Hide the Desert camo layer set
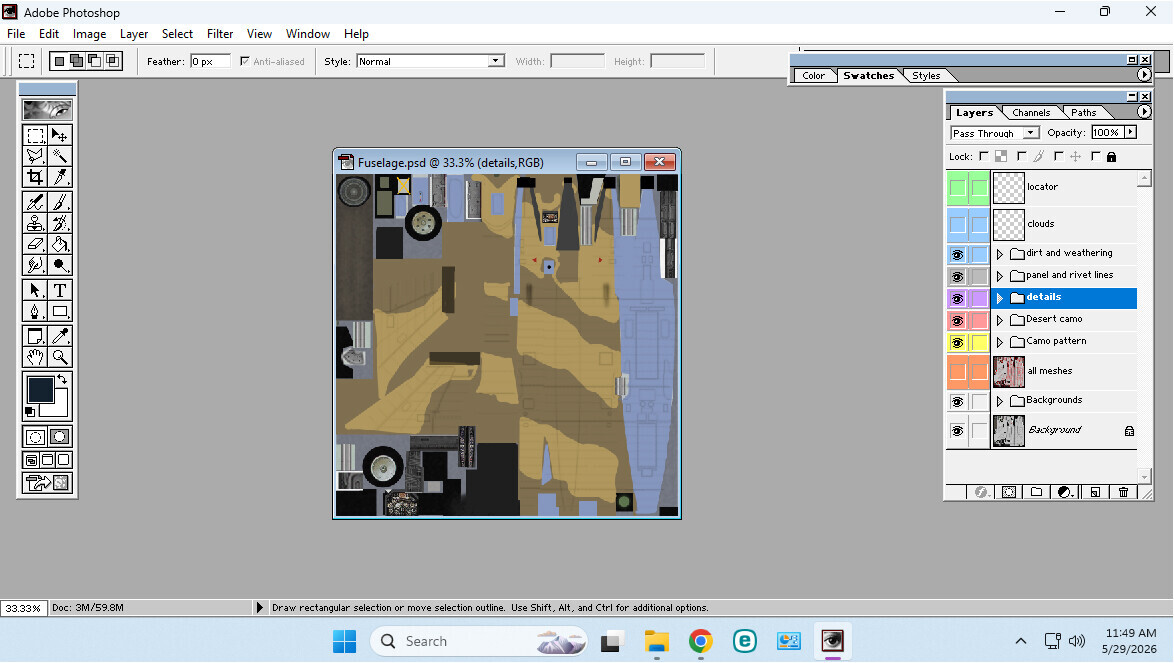Screen dimensions: 1174x663 (957, 320)
